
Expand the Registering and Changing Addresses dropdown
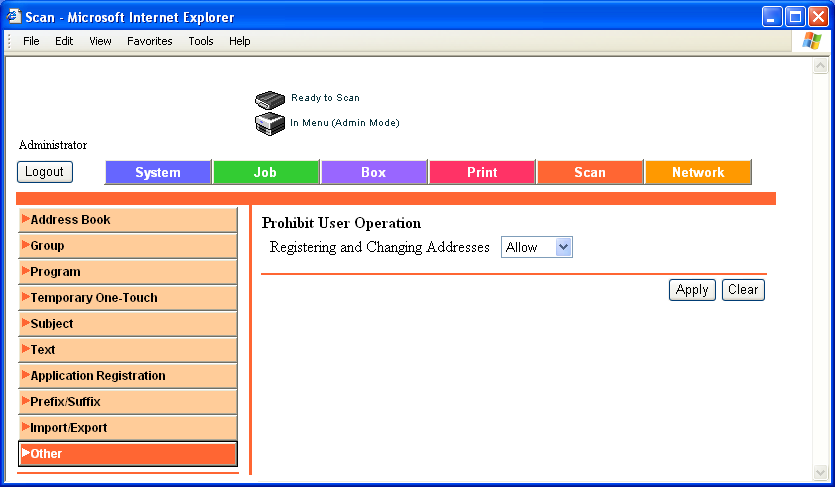536,247
